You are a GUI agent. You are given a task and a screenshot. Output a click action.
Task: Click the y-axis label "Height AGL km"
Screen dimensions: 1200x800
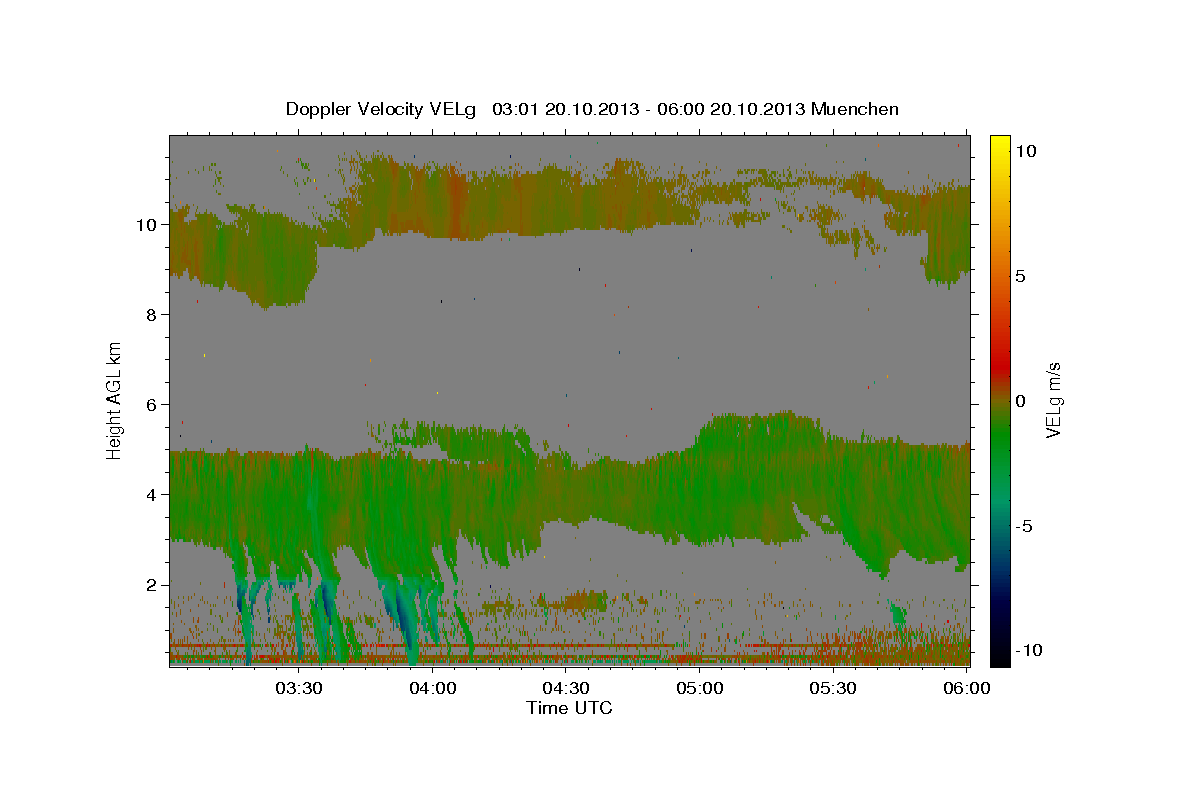point(115,399)
